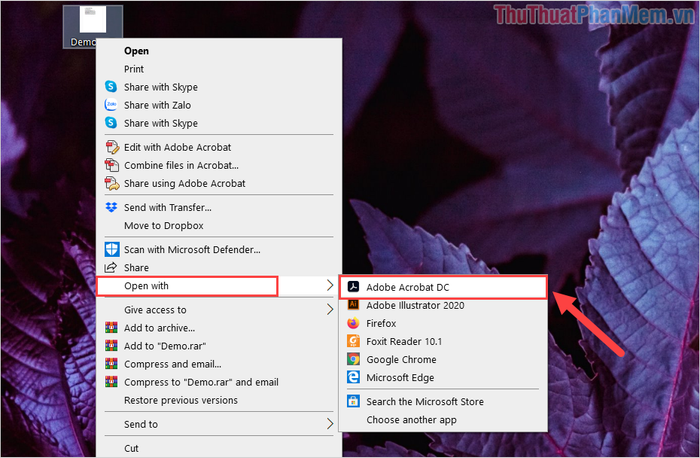
Task: Expand the Open with submenu arrow
Action: (329, 286)
